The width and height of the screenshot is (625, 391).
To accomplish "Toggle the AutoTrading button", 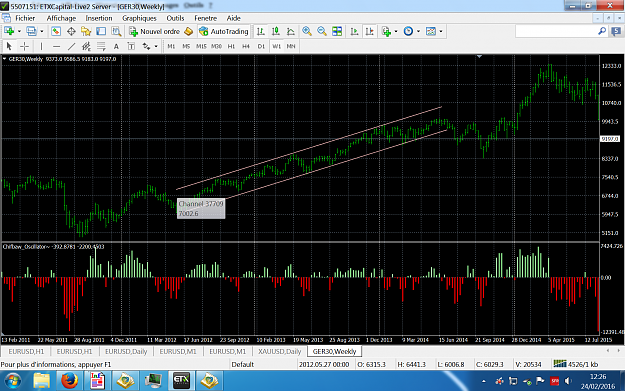I will (x=224, y=31).
